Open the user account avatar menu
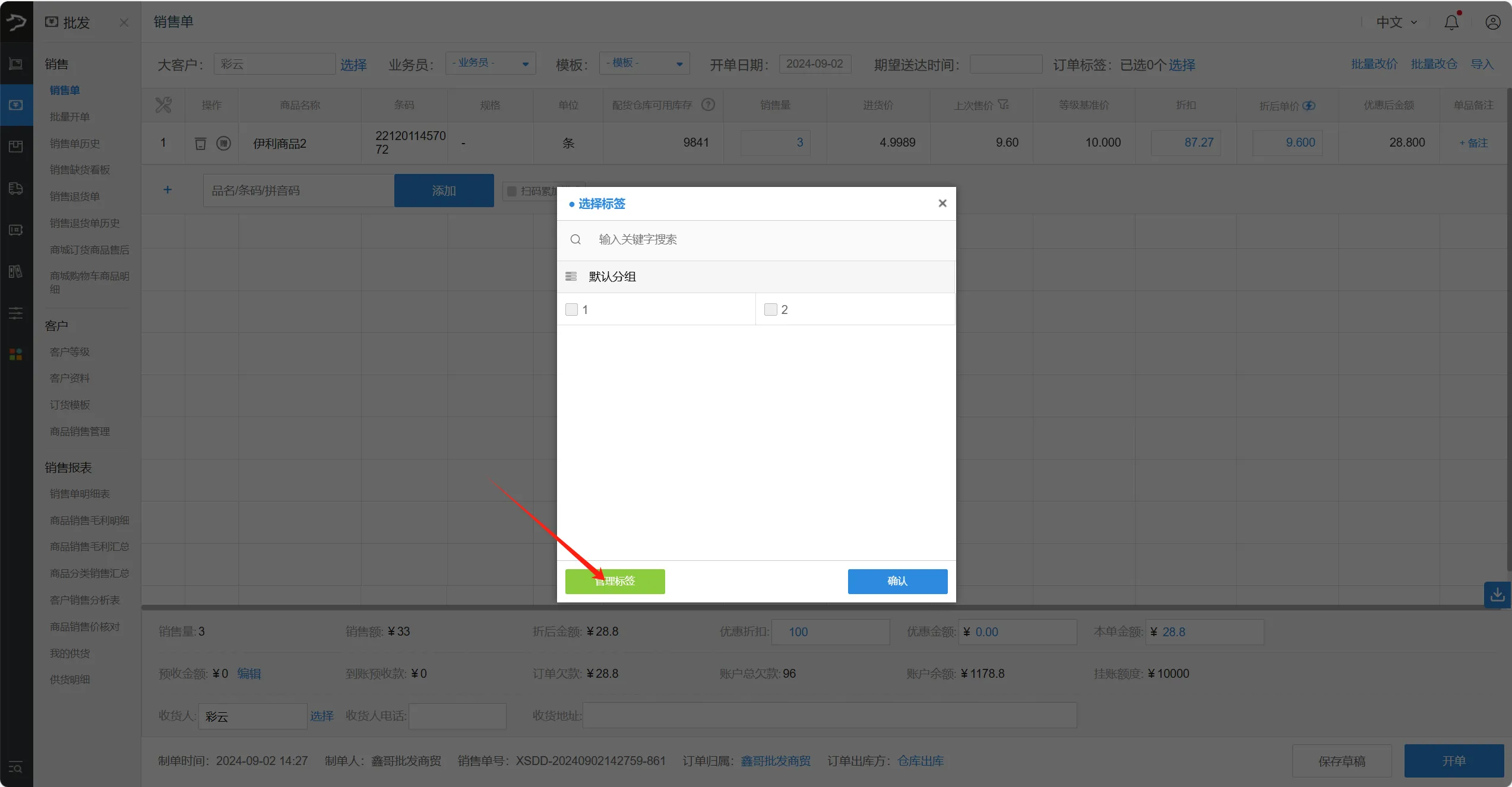 click(1492, 22)
